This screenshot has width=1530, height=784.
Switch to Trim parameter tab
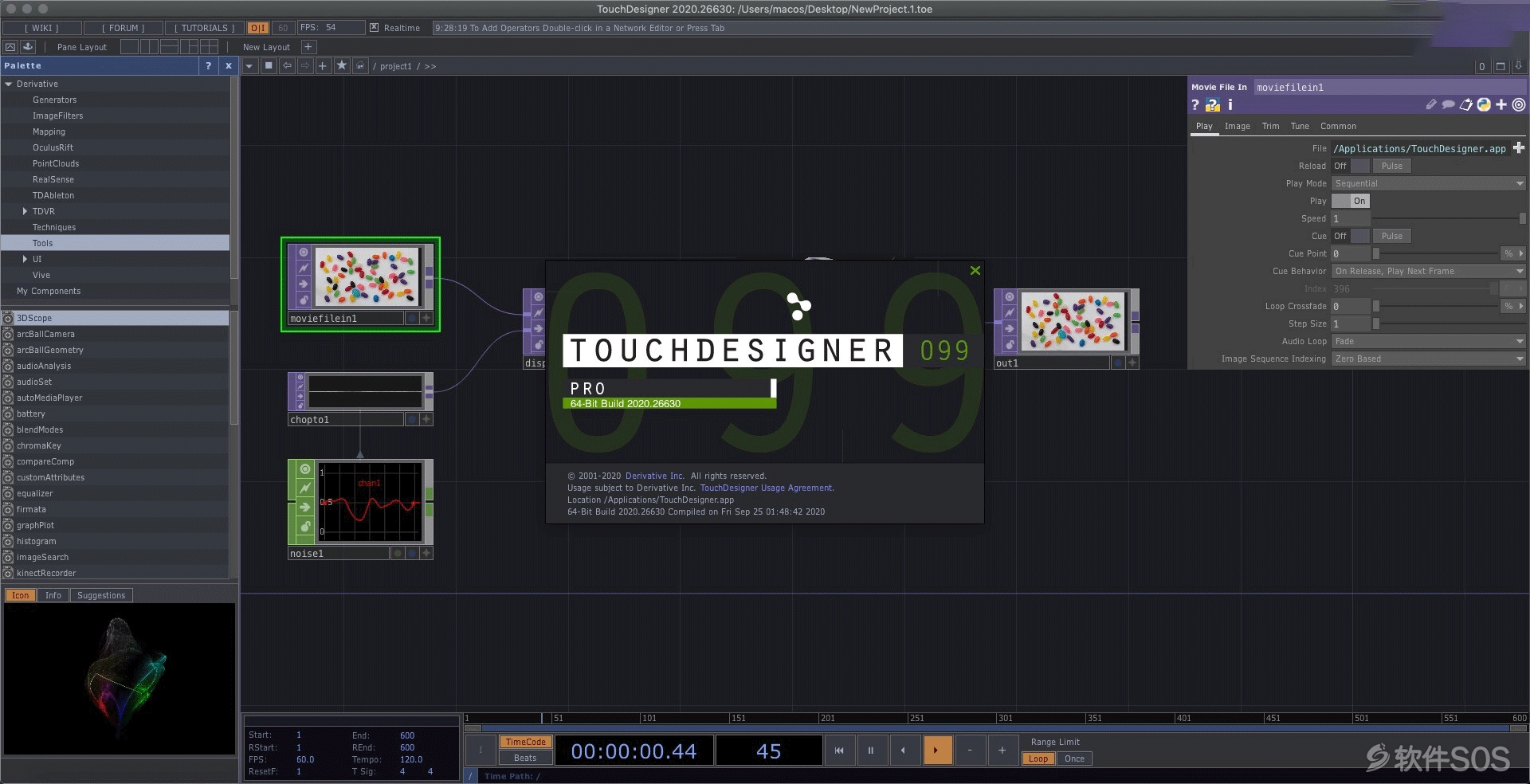point(1270,126)
